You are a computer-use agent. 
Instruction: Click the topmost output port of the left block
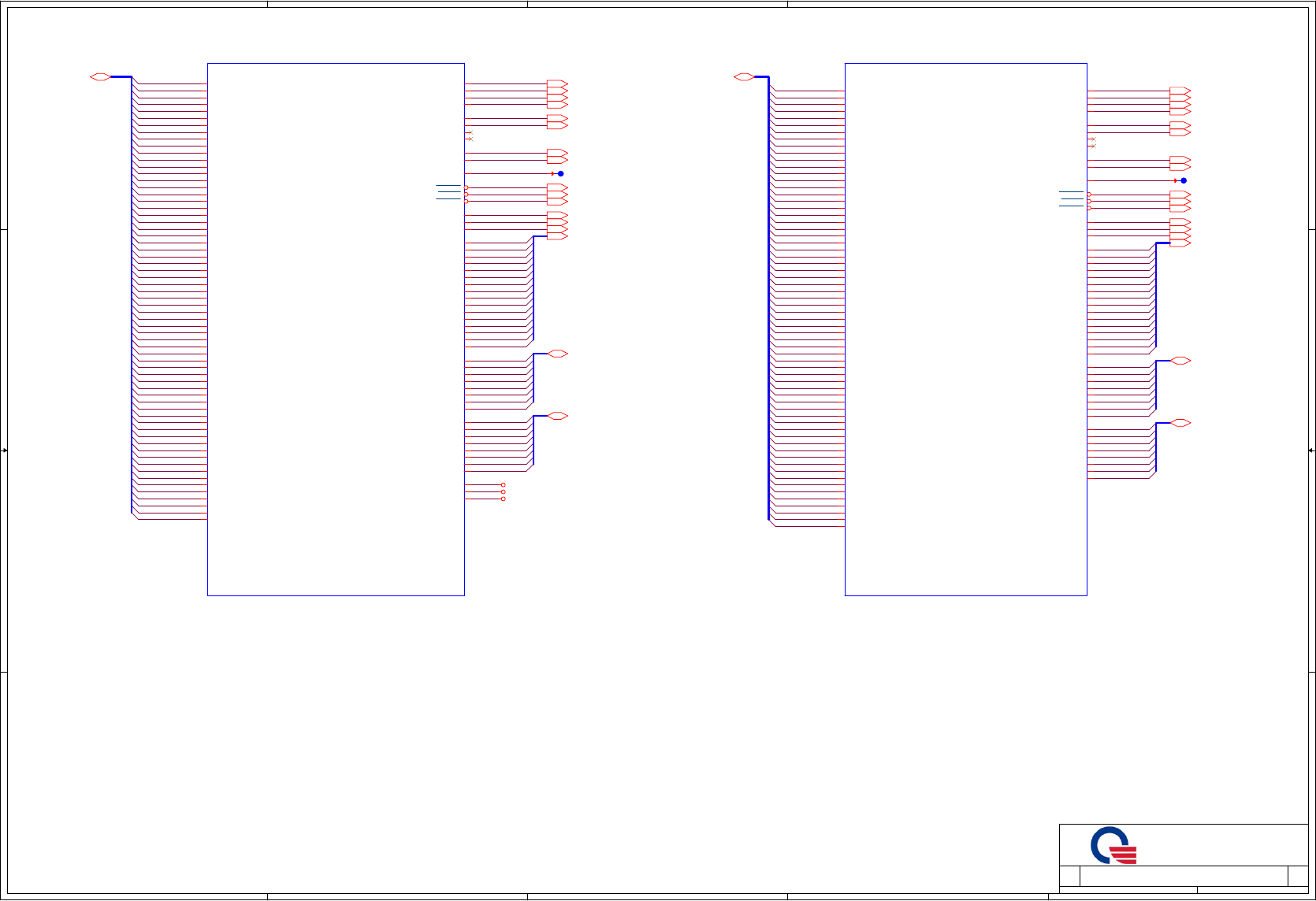[557, 83]
